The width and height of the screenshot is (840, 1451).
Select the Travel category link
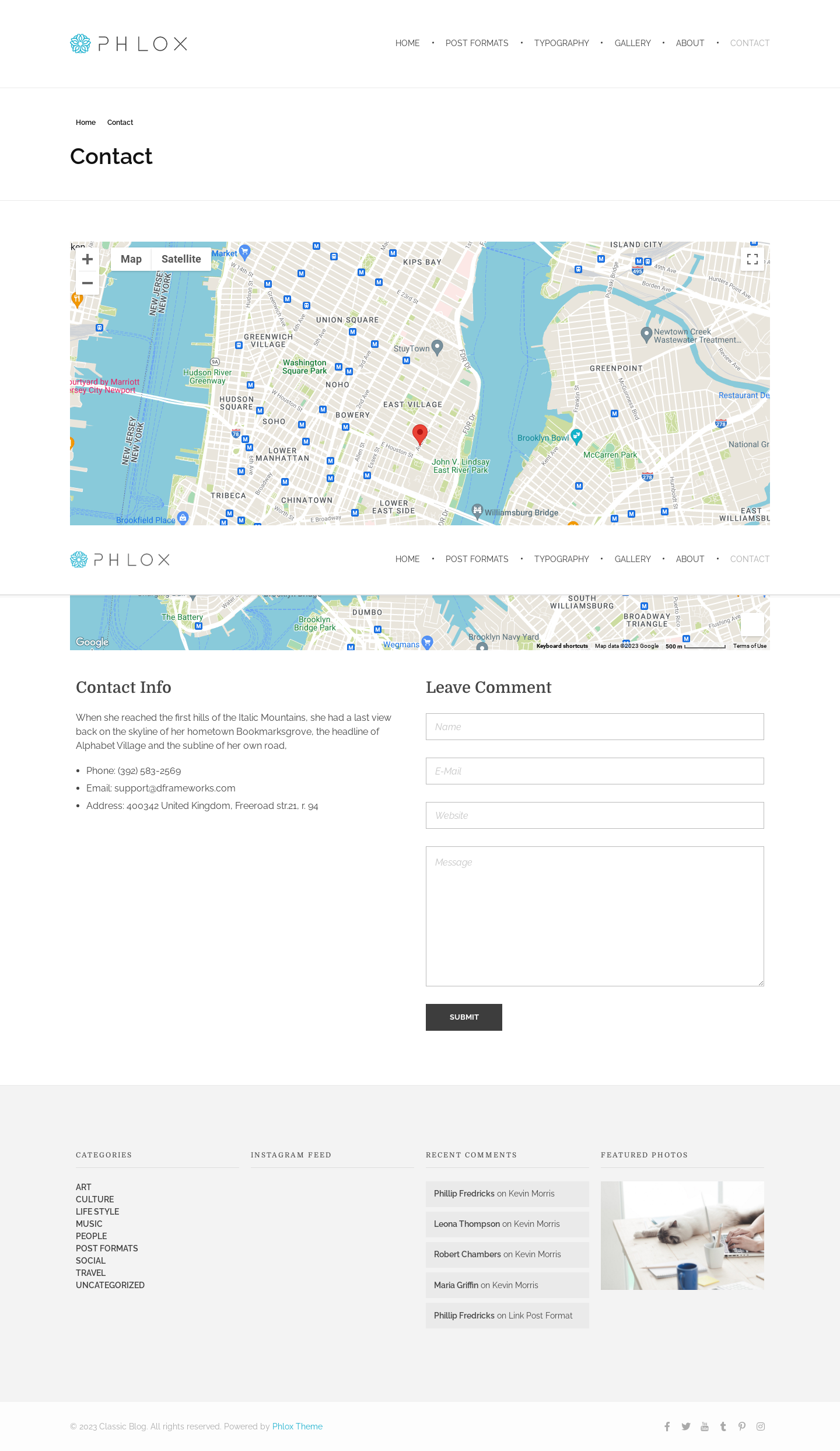90,1273
